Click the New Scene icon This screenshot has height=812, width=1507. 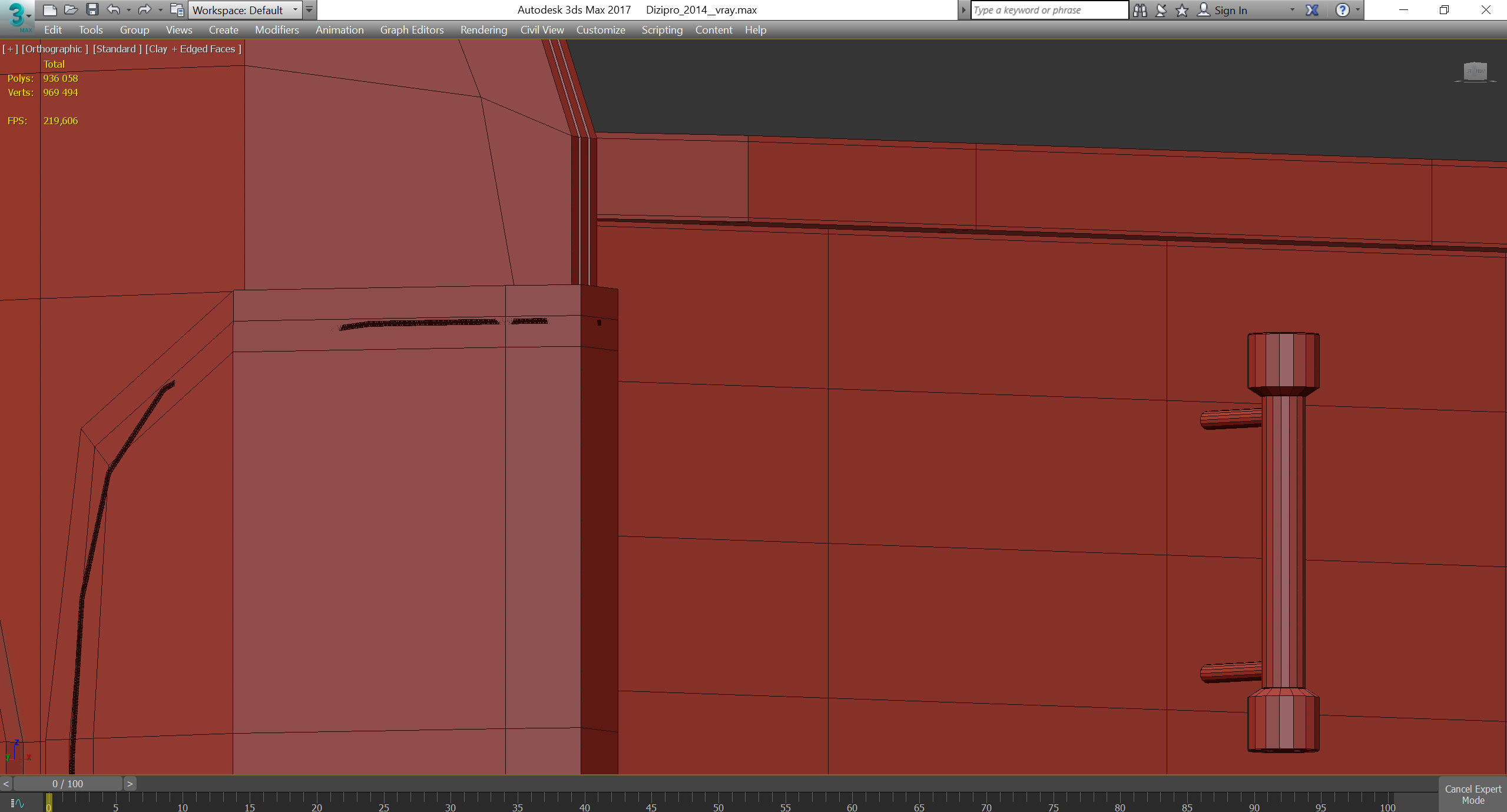[50, 9]
